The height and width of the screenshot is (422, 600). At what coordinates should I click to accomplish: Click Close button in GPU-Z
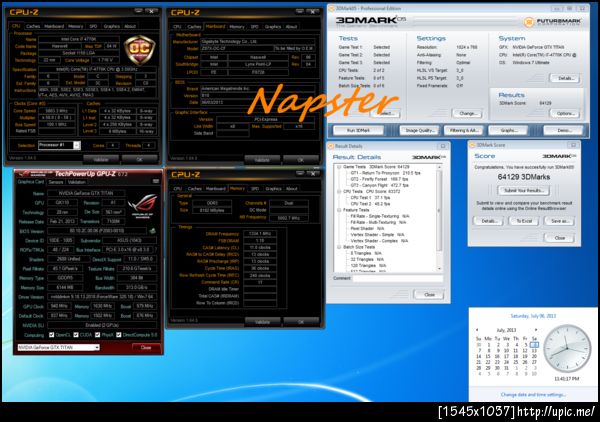(x=146, y=347)
